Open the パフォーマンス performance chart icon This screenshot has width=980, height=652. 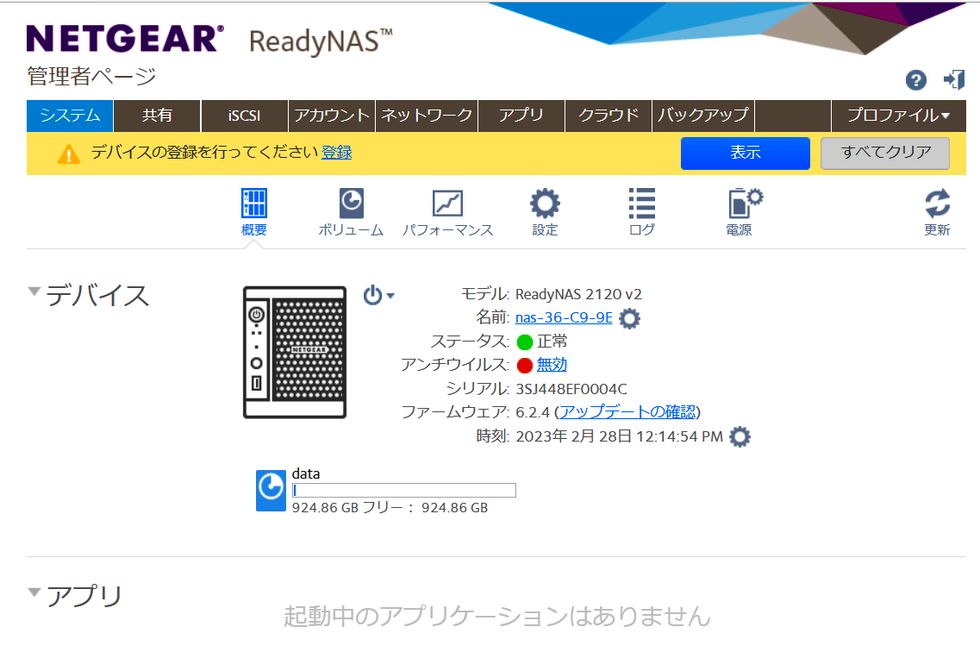point(447,204)
